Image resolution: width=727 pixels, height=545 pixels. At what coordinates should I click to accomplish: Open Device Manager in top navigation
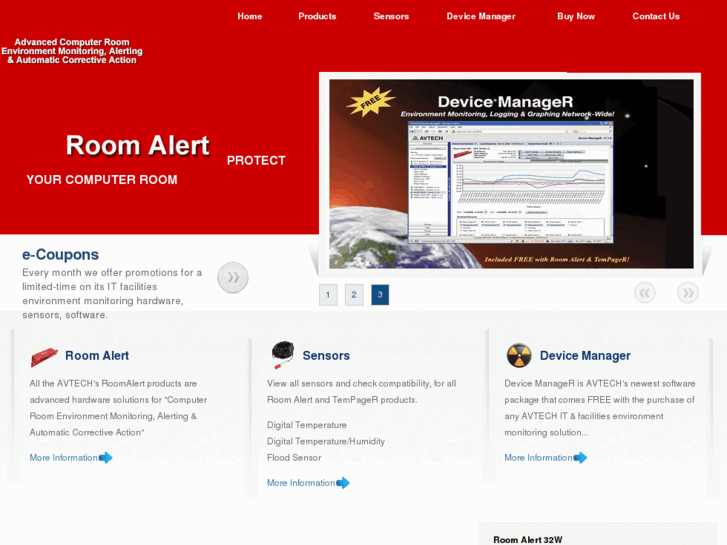(x=481, y=16)
